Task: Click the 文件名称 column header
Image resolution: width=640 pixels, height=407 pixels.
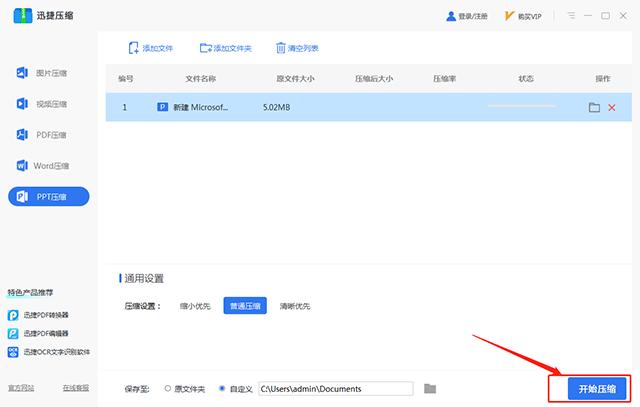Action: 200,78
